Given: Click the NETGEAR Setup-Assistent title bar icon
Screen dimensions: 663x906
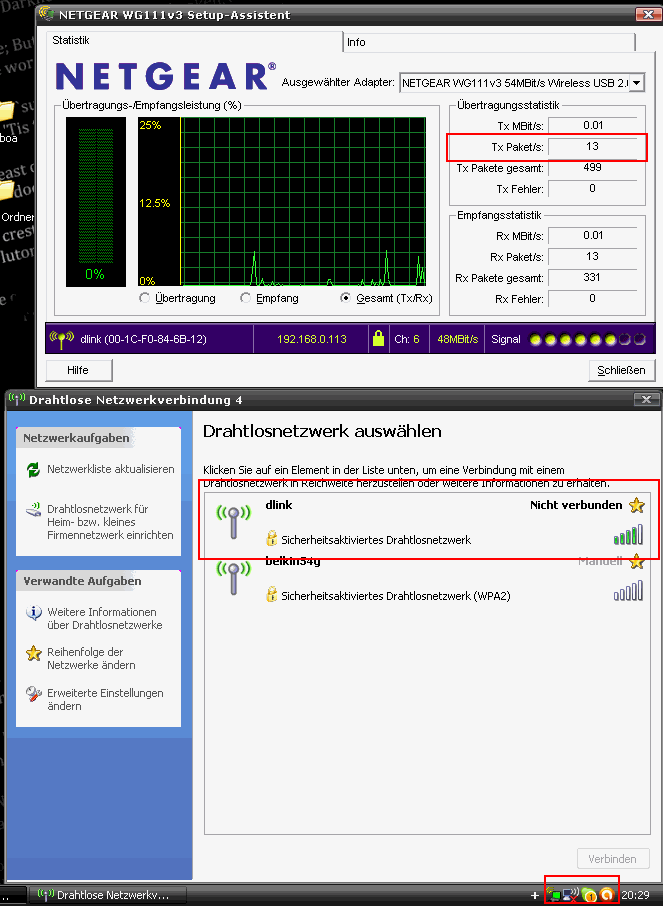Looking at the screenshot, I should 47,14.
